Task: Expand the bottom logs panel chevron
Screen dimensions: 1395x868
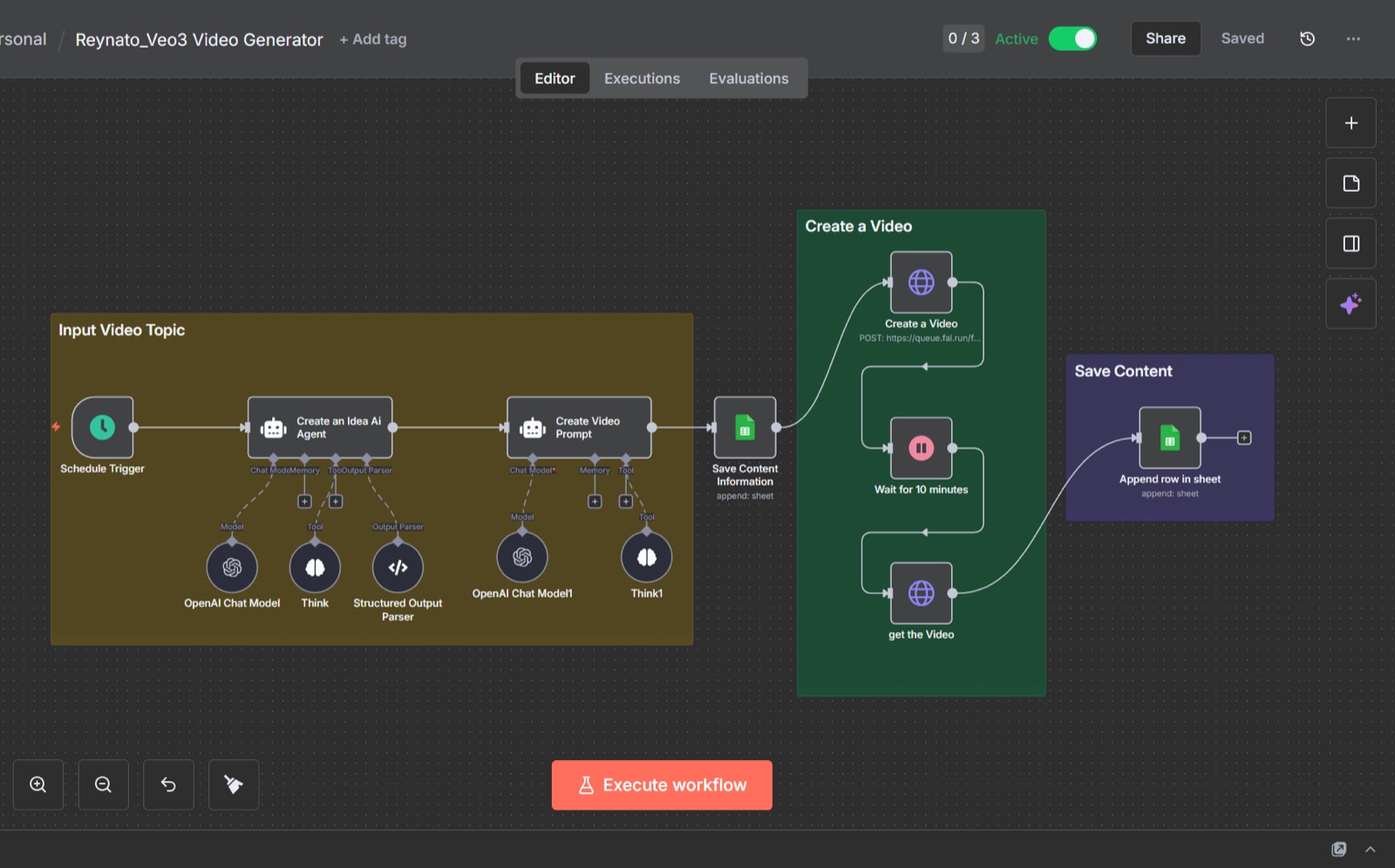Action: (x=1371, y=849)
